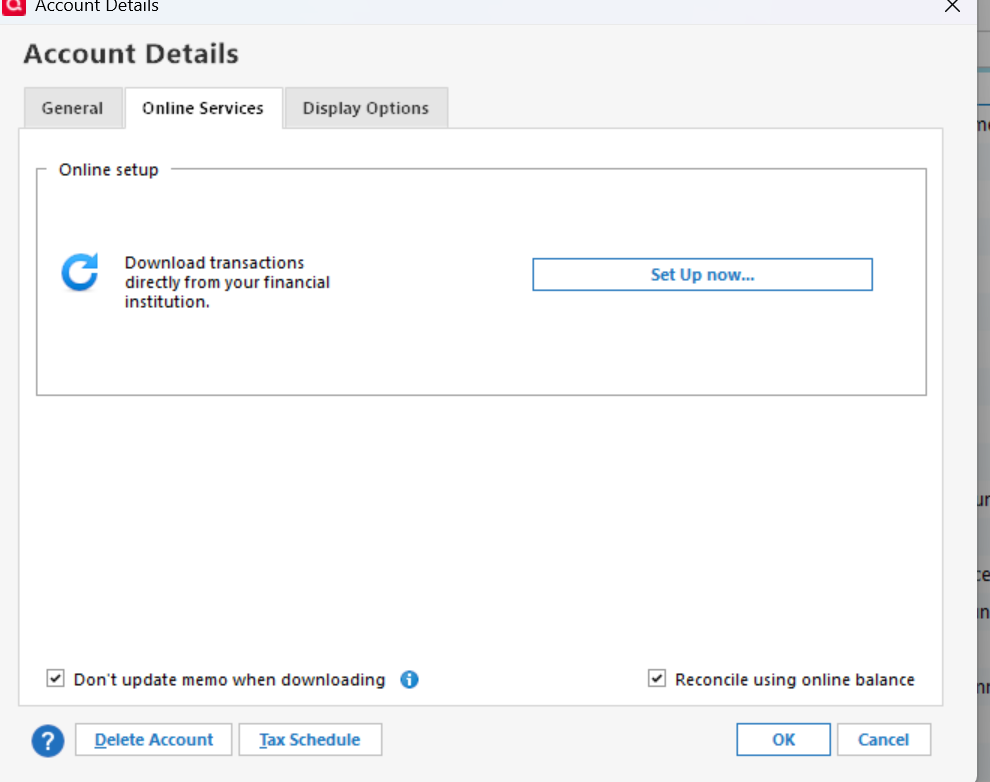Open the blue question mark help icon
990x782 pixels.
point(48,740)
